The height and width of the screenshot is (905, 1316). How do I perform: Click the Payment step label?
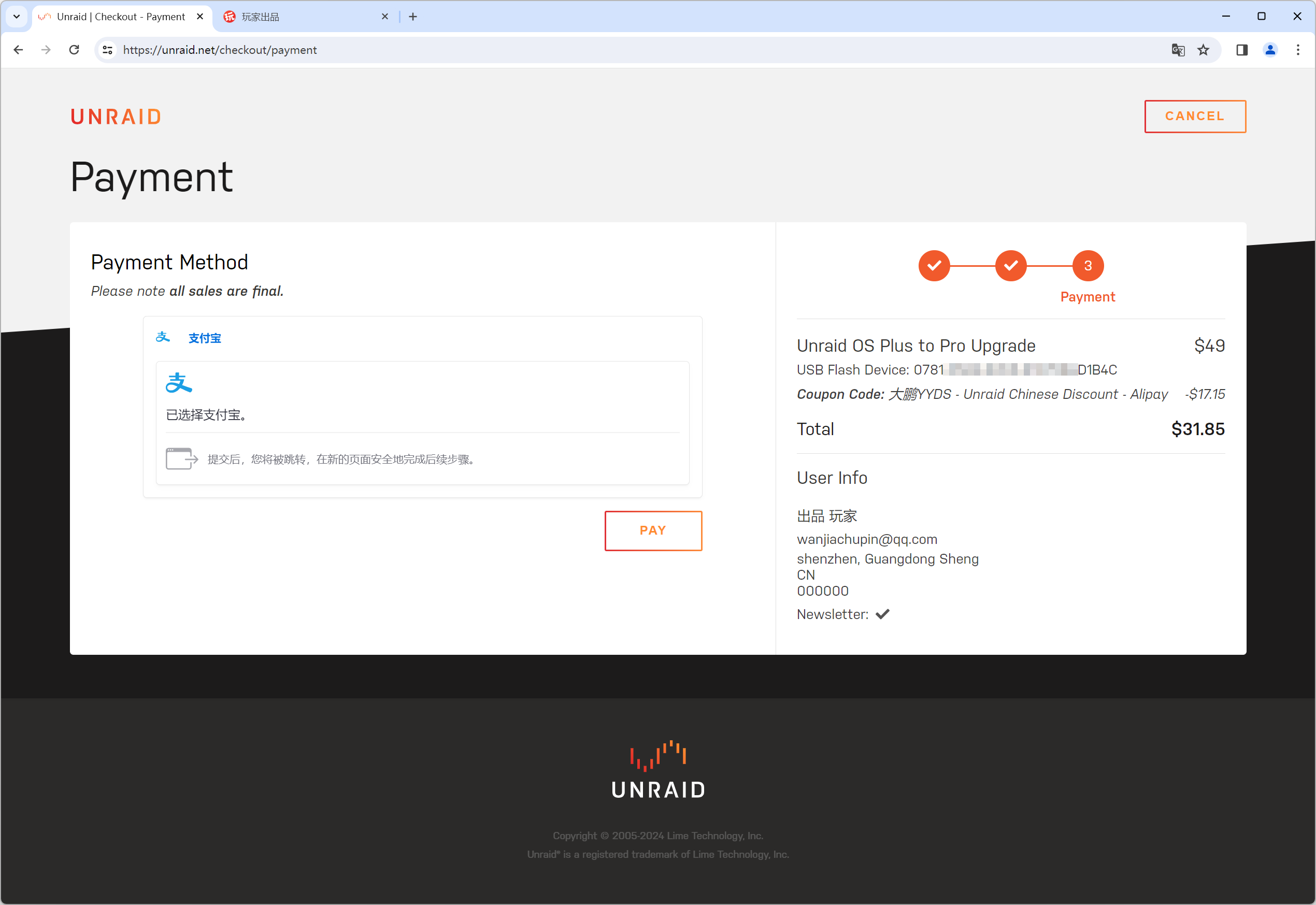1088,296
